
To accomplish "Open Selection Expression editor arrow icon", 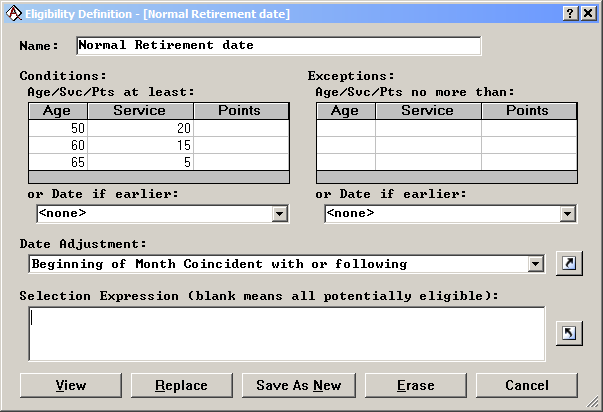I will [567, 333].
